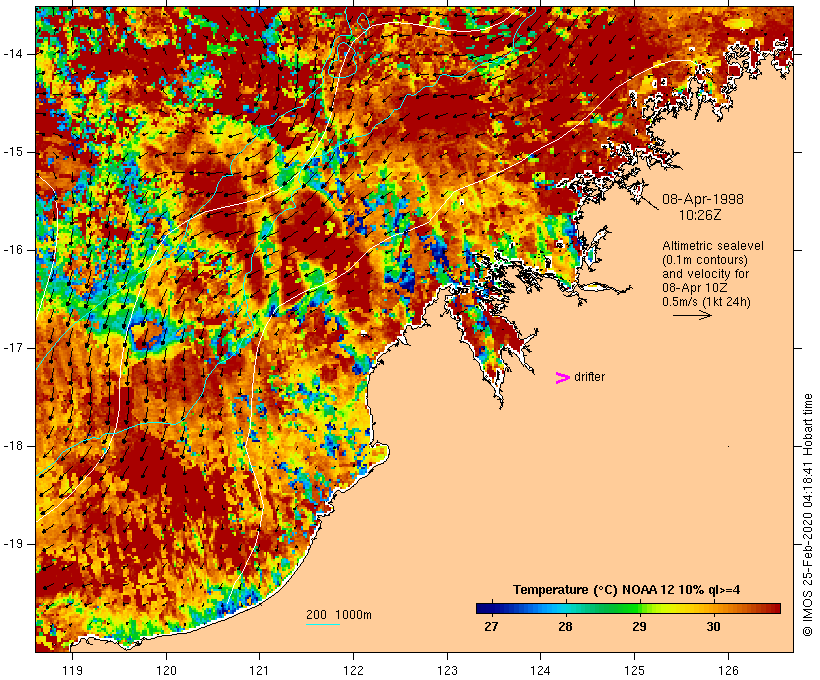Click the longitude axis label '122'
Image resolution: width=820 pixels, height=680 pixels.
pyautogui.click(x=354, y=671)
